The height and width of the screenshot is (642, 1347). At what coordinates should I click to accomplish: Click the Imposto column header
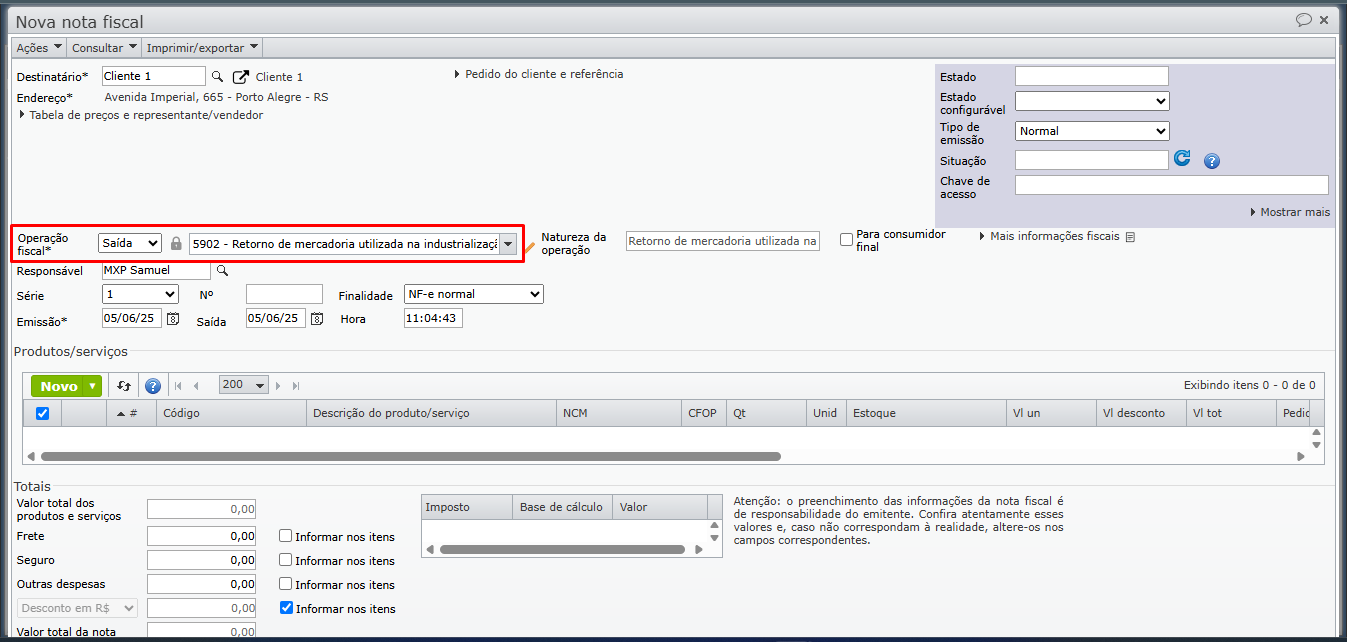(x=467, y=507)
